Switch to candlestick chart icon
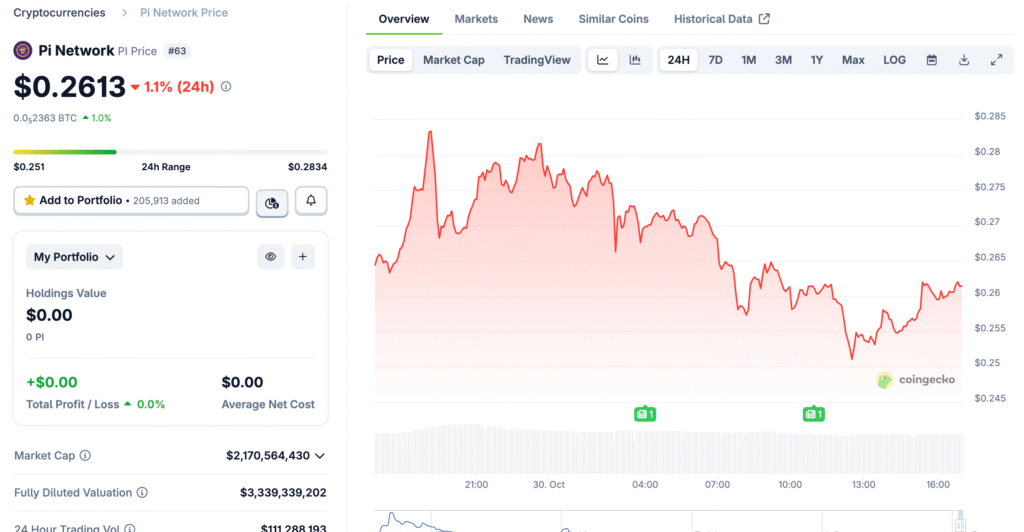Screen dimensions: 1024x532 (x=635, y=60)
